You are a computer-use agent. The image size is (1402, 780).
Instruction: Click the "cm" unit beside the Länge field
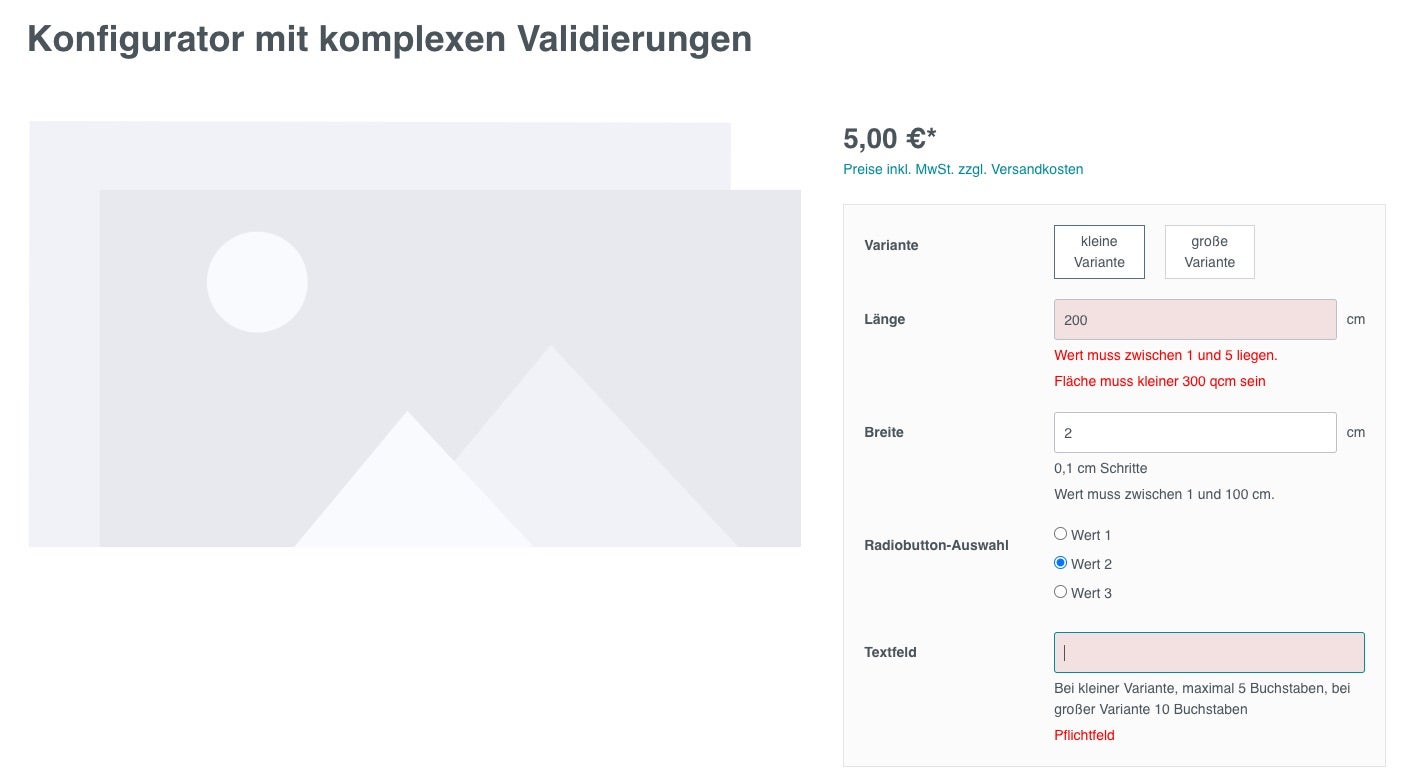tap(1355, 320)
